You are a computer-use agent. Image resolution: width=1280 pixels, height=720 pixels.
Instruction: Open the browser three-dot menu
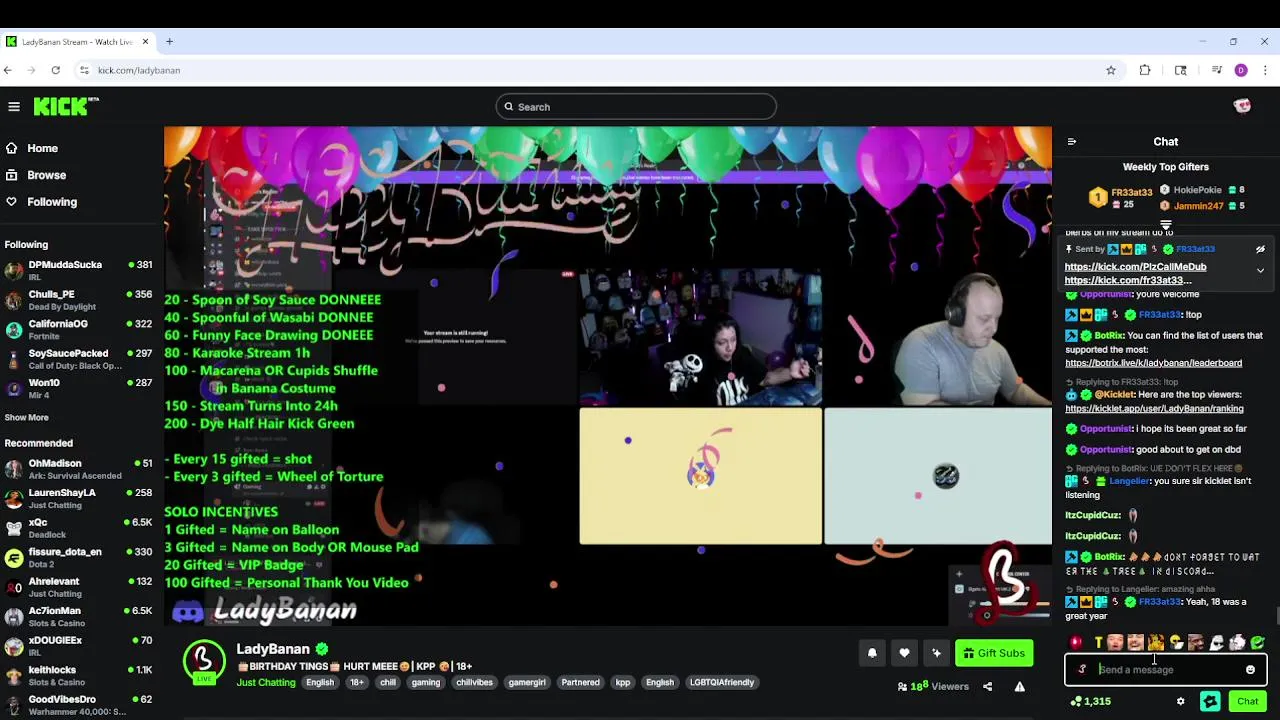pos(1265,70)
